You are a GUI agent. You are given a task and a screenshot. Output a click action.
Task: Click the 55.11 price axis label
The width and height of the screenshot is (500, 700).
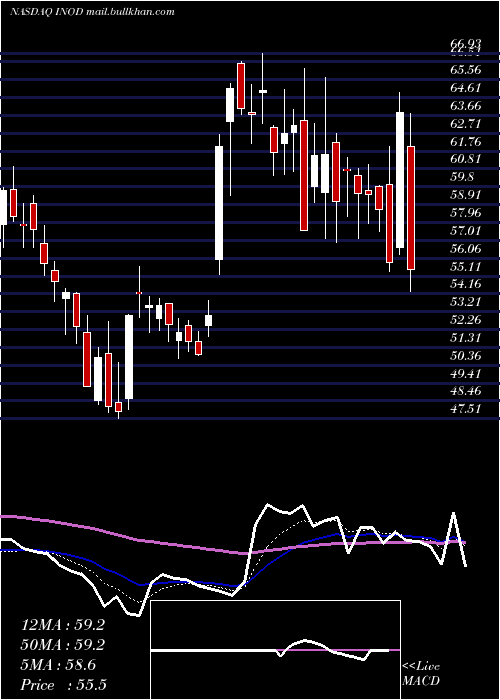point(466,267)
